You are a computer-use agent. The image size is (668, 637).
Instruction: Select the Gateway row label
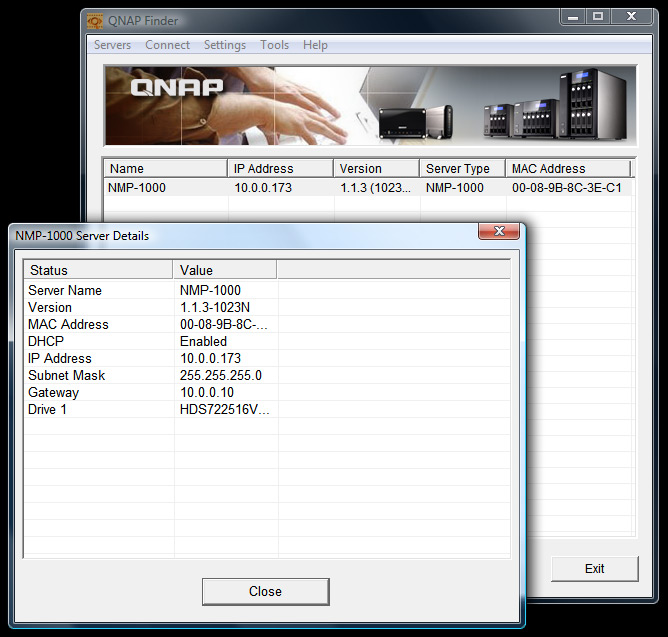53,392
